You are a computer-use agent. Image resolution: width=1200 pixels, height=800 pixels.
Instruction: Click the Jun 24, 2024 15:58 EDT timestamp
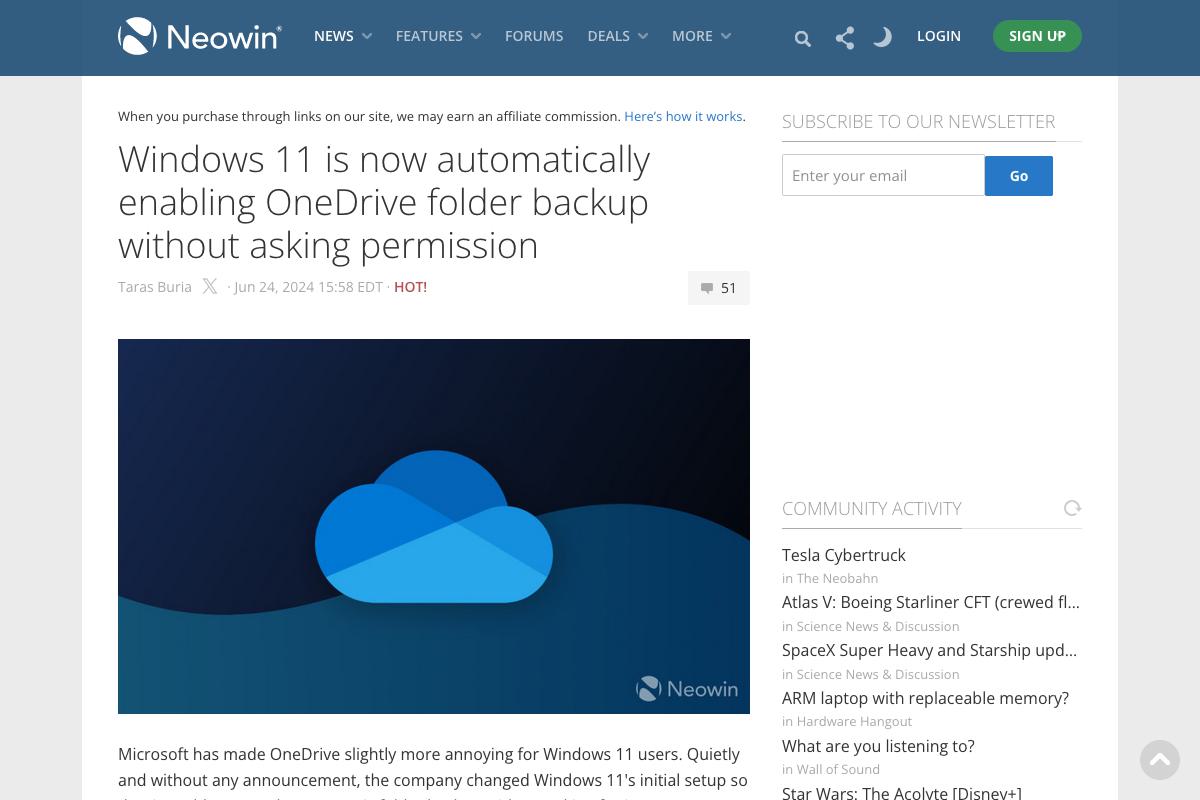pyautogui.click(x=308, y=287)
